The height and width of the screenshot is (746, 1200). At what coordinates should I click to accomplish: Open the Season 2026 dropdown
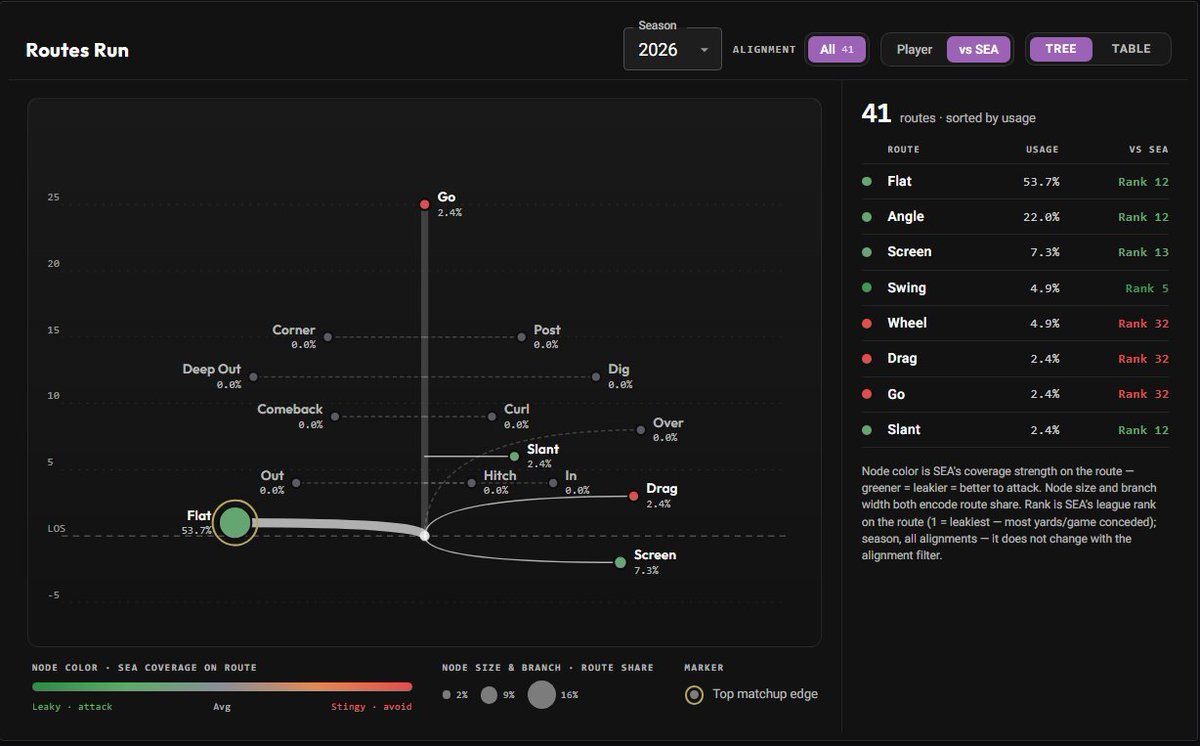[x=672, y=49]
